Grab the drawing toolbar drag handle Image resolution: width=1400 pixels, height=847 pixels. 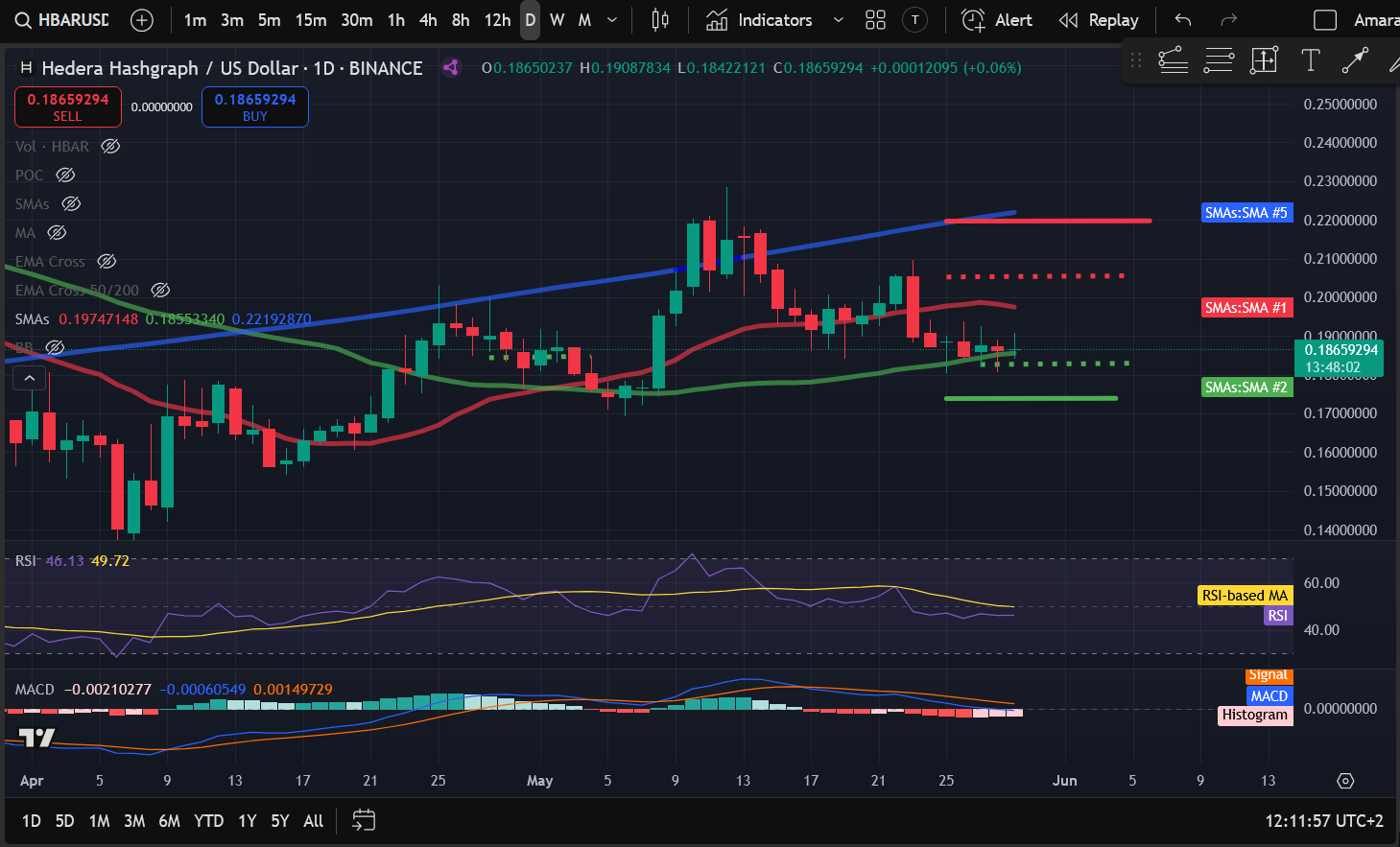tap(1137, 60)
